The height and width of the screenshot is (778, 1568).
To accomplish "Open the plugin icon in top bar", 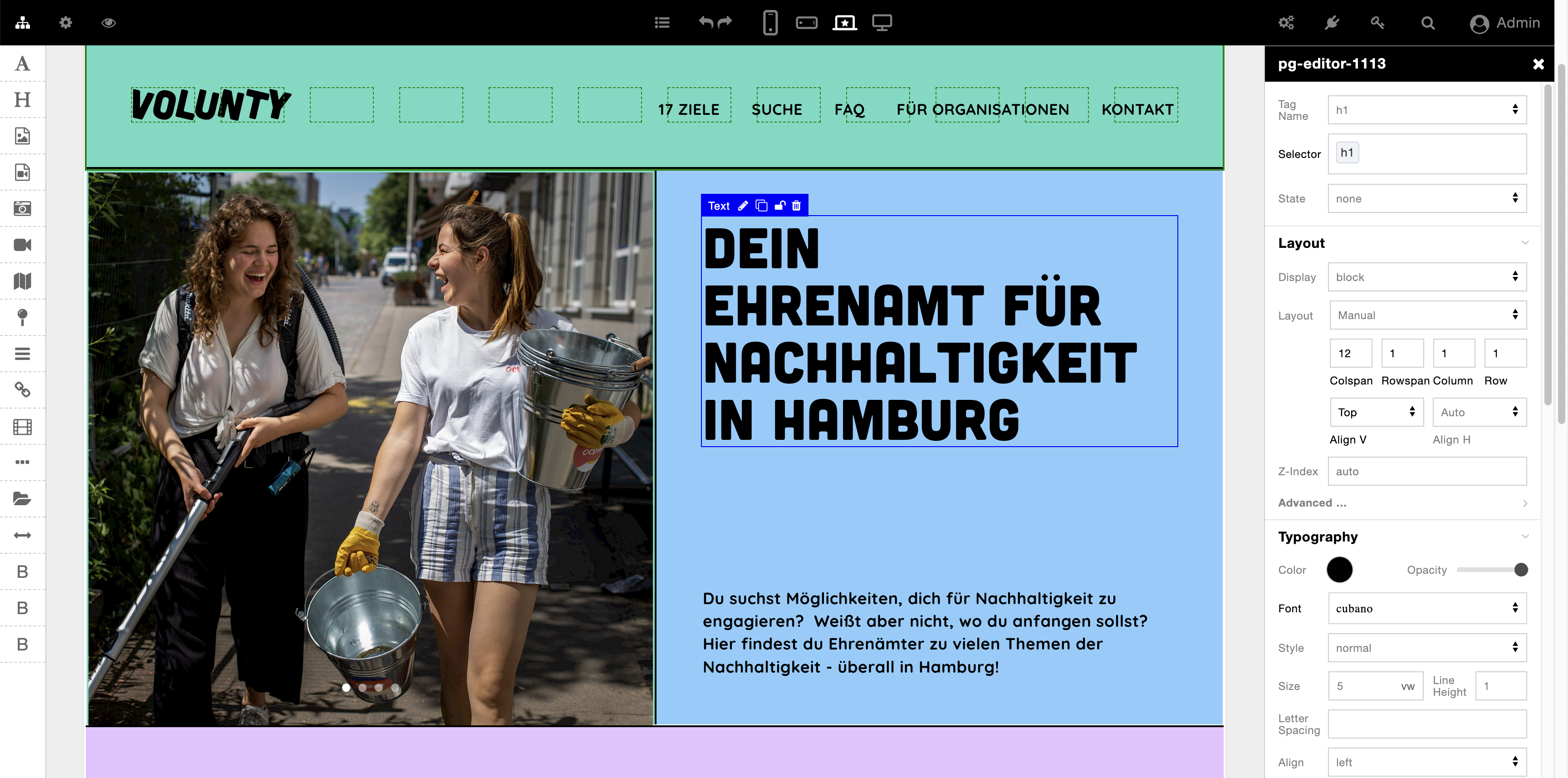I will (x=1332, y=23).
